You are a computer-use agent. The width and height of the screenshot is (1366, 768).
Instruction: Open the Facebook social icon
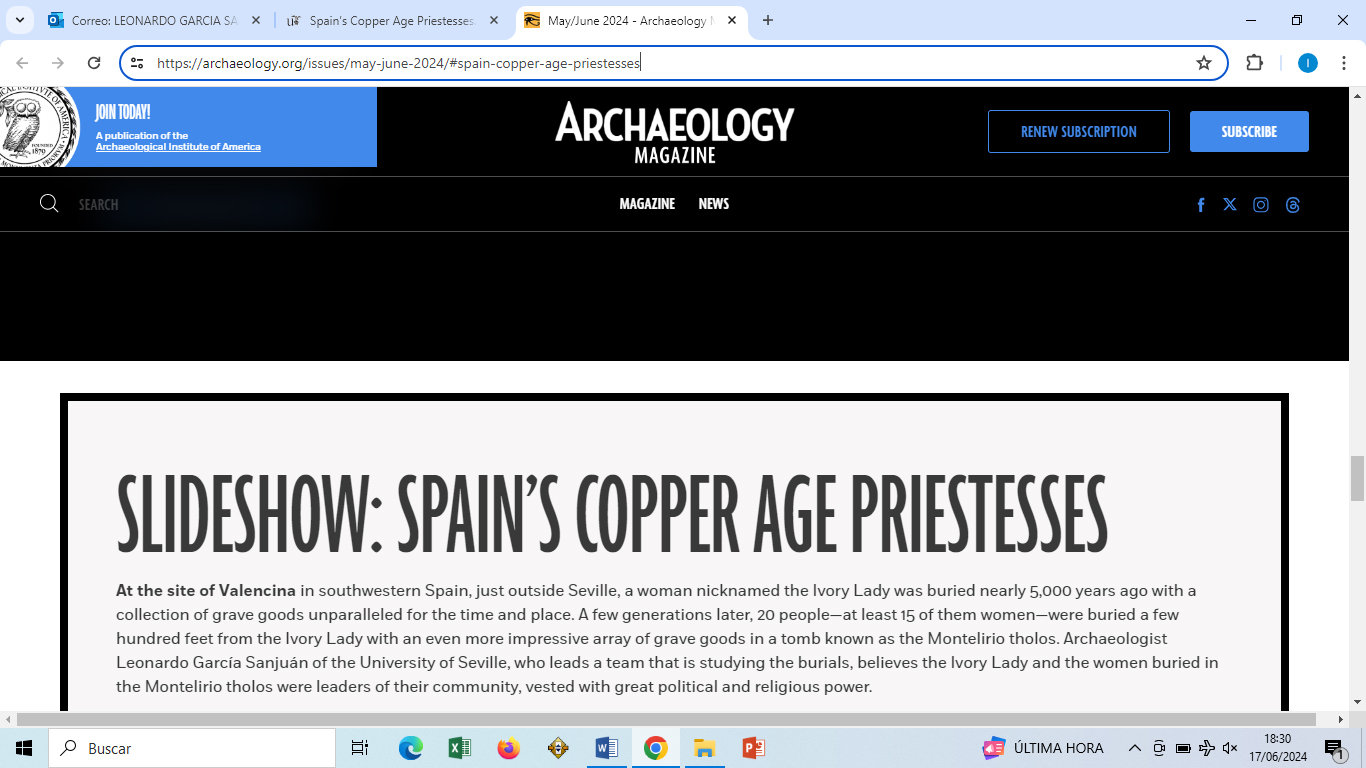pyautogui.click(x=1201, y=205)
